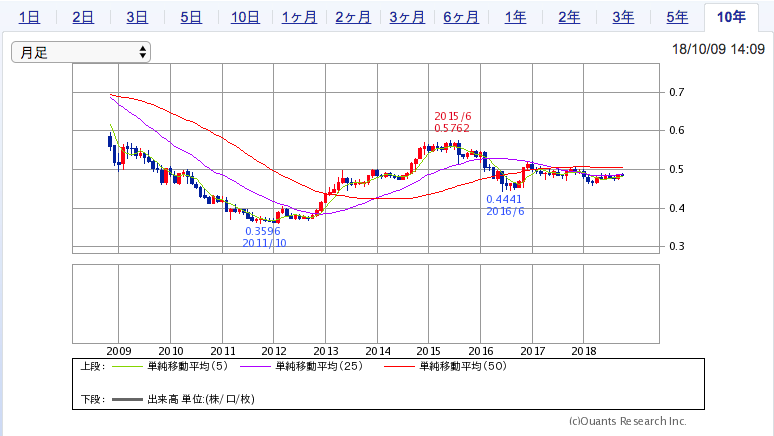Image resolution: width=774 pixels, height=436 pixels.
Task: Show the 5日 chart period
Action: (190, 17)
